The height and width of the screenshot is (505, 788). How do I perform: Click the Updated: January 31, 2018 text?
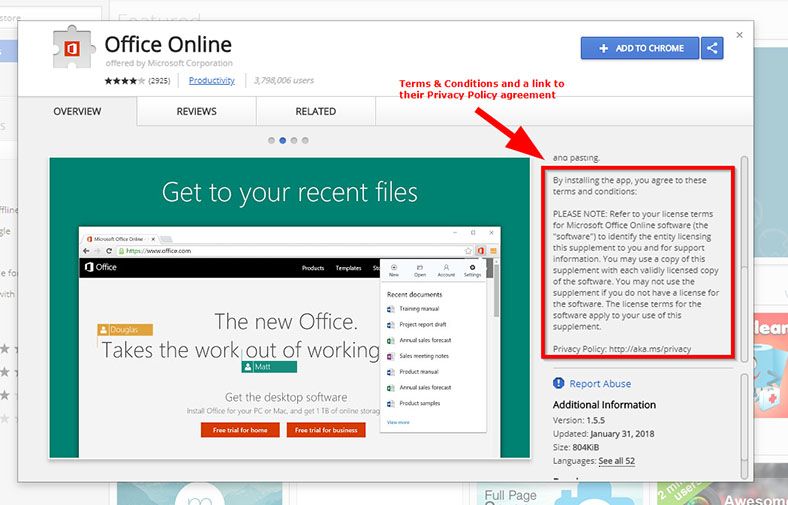tap(603, 434)
